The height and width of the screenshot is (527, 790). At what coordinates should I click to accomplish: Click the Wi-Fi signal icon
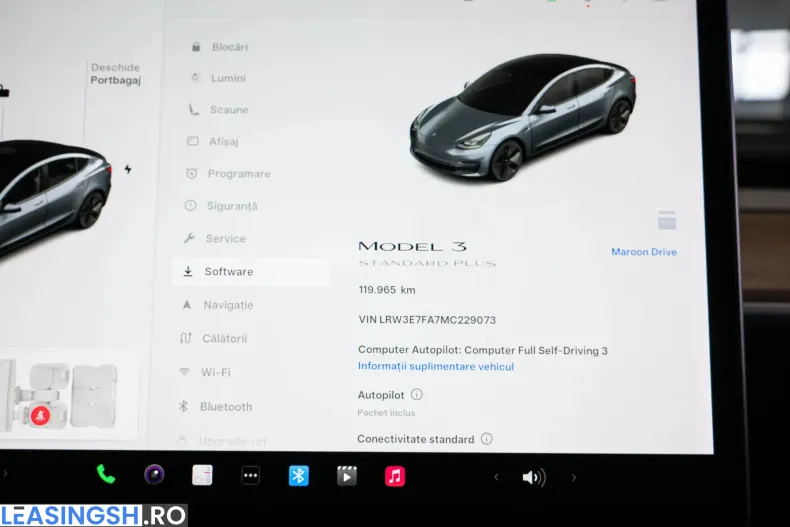(x=184, y=372)
